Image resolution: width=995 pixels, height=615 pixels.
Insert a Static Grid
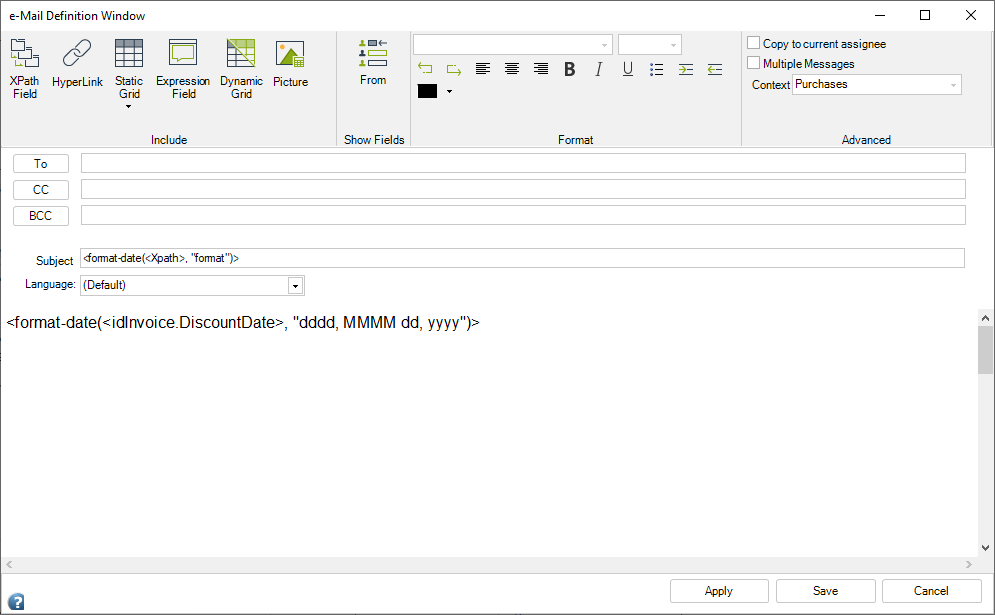(x=129, y=69)
